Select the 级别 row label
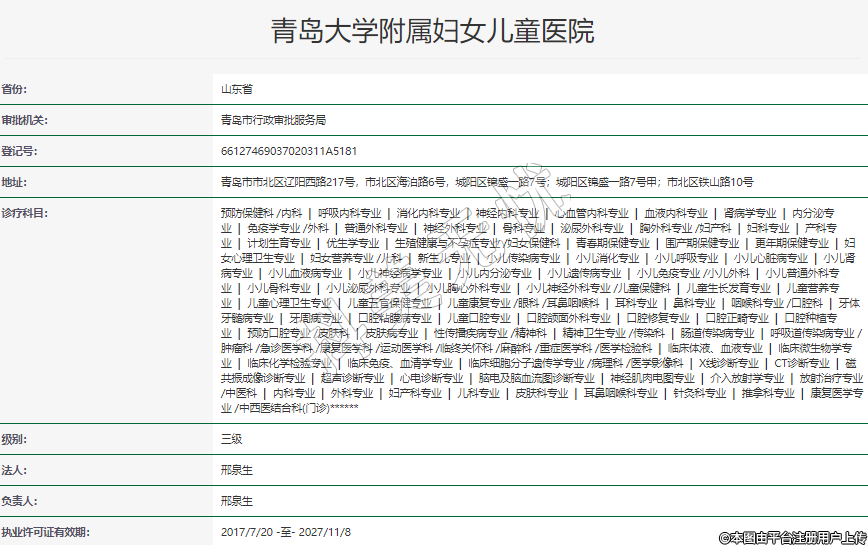This screenshot has height=545, width=868. click(x=15, y=439)
